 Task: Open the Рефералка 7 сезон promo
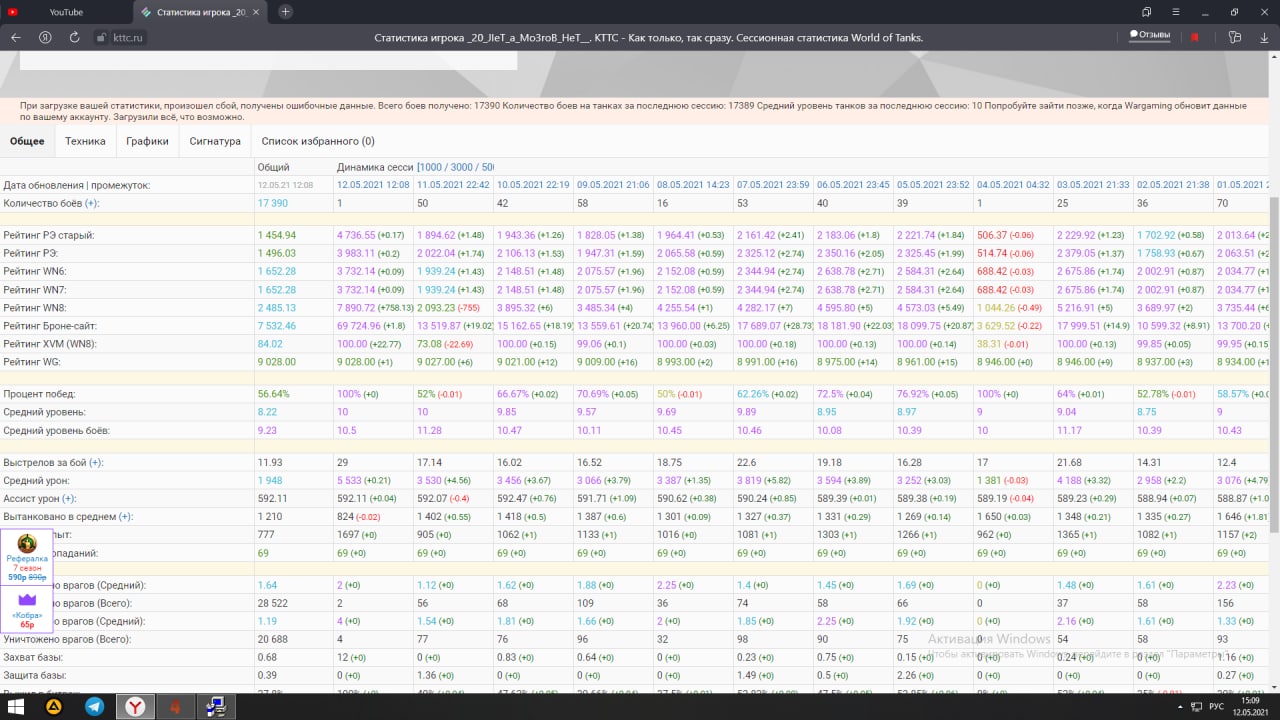27,558
